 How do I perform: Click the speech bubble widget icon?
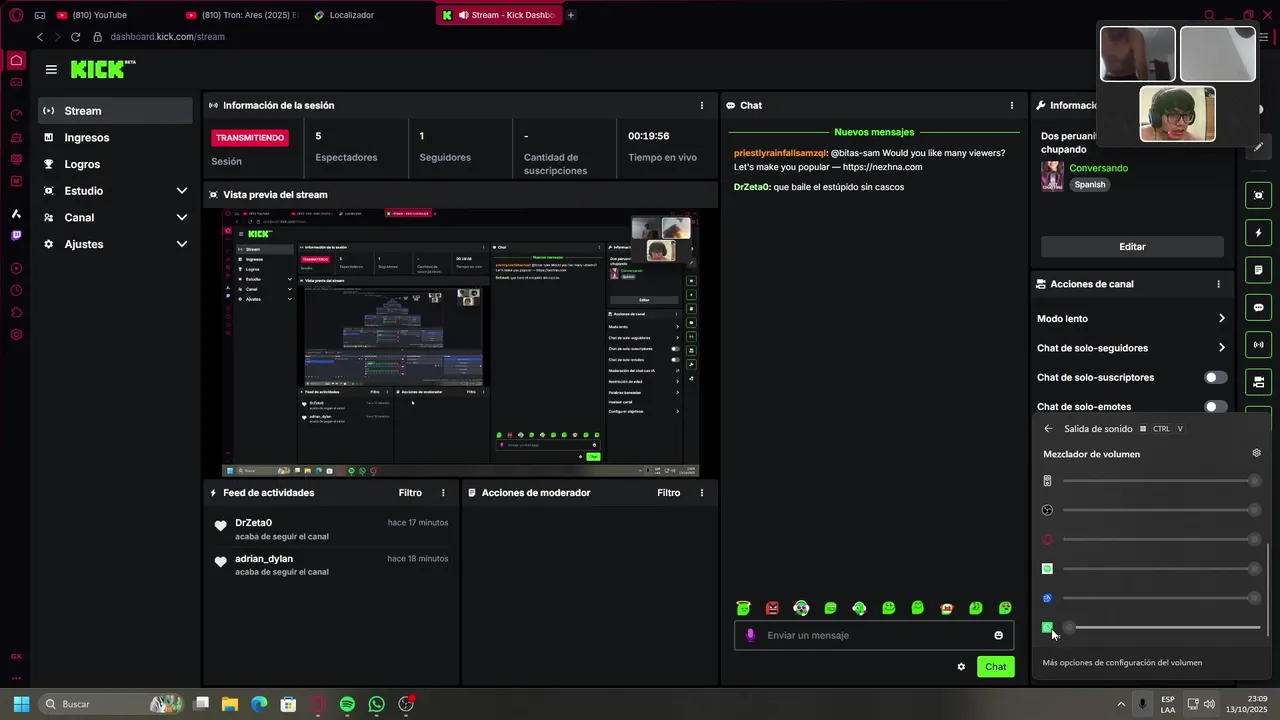pos(1259,308)
